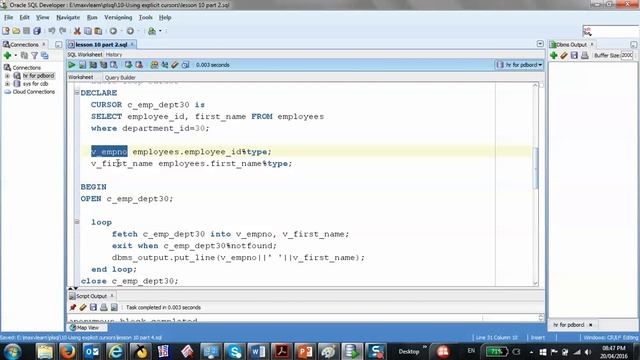Cut selection with scissors icon

click(77, 31)
